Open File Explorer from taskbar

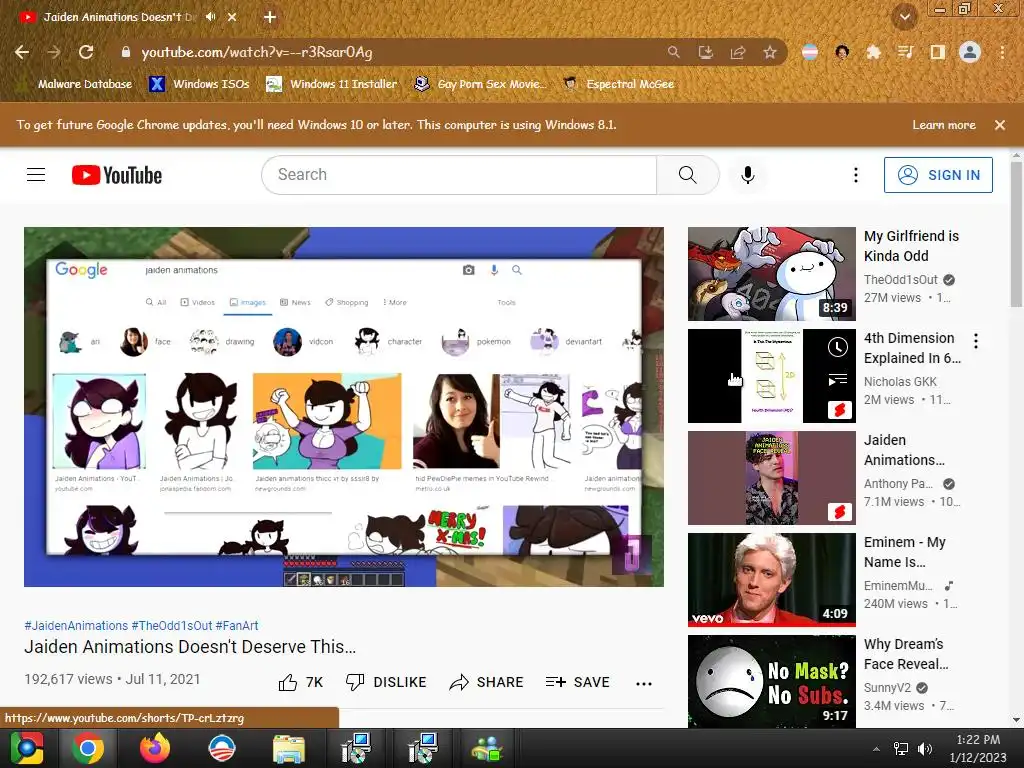288,748
